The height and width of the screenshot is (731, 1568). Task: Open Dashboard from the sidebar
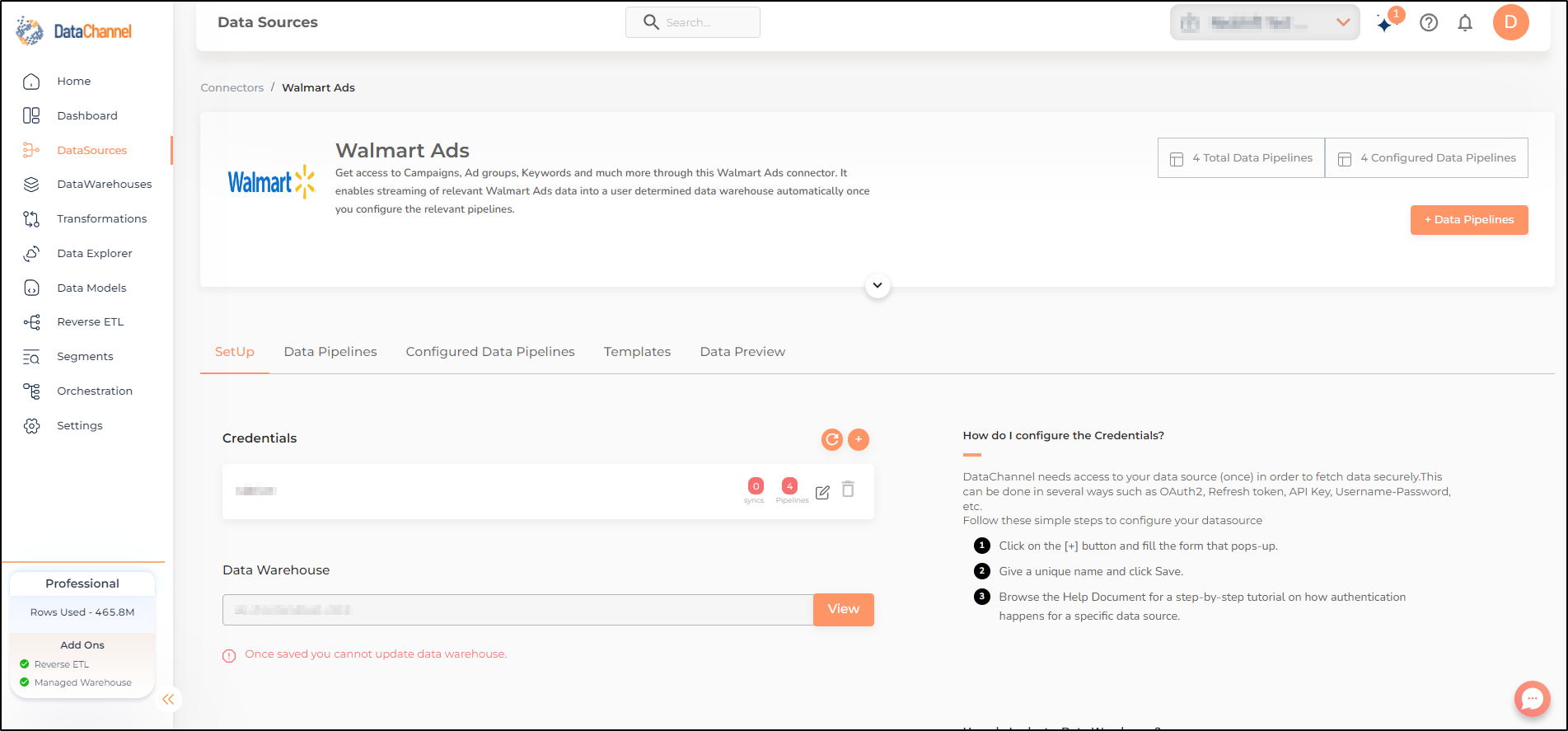pyautogui.click(x=87, y=115)
